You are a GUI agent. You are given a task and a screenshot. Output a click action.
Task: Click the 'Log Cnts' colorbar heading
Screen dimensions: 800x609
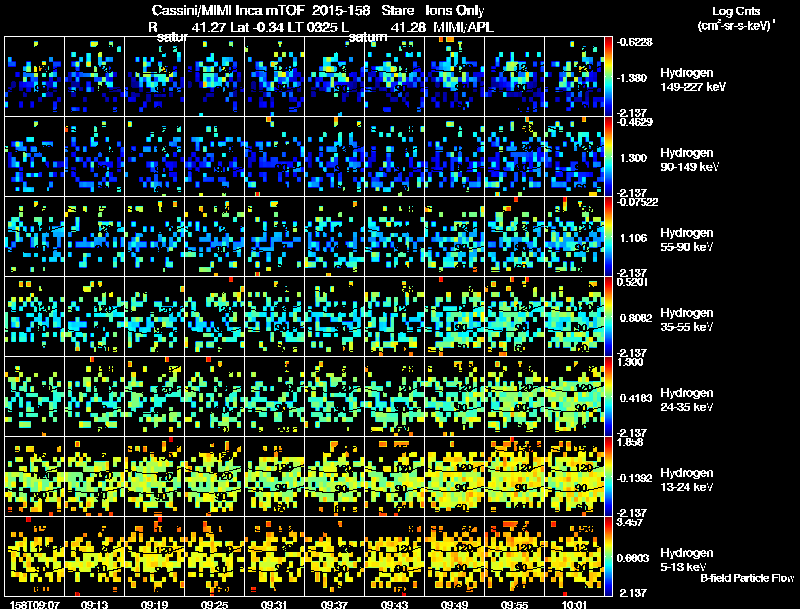(x=736, y=11)
